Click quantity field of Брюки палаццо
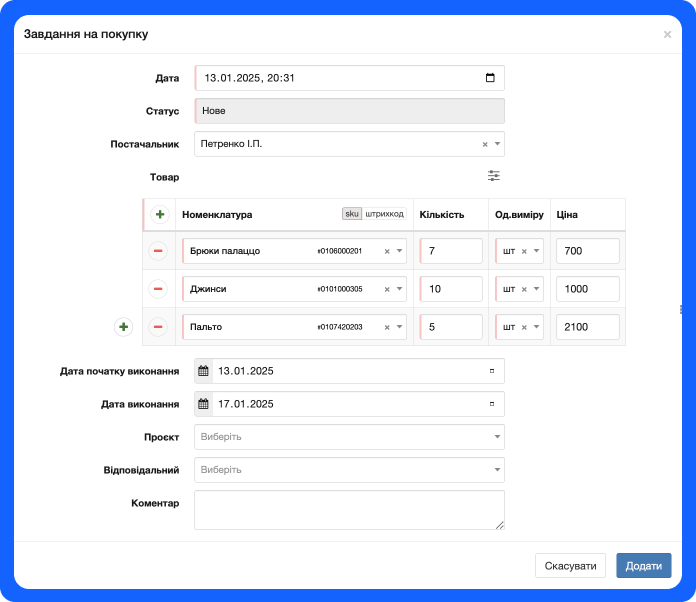 tap(452, 251)
